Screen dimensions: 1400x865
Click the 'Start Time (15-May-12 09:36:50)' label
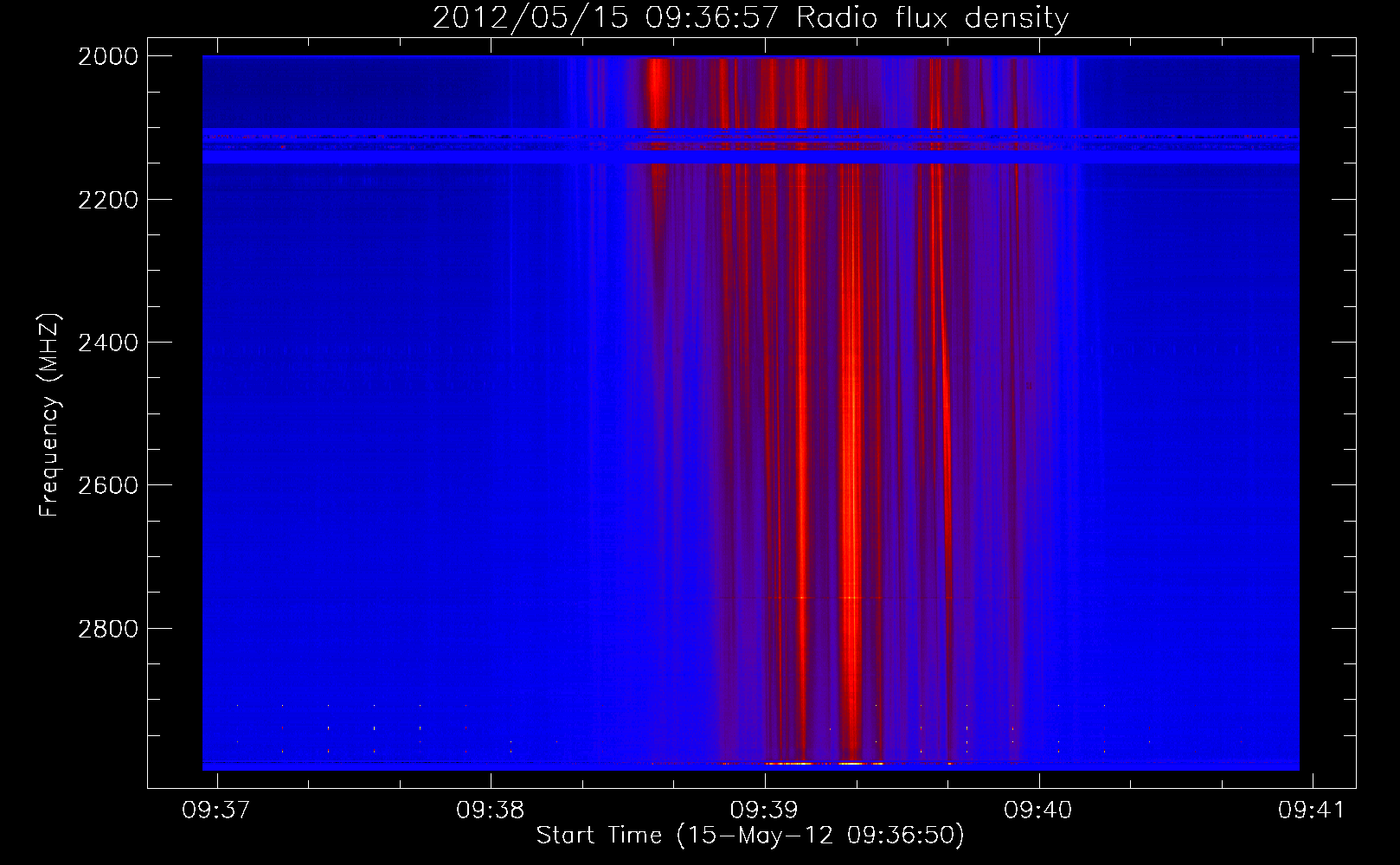coord(750,836)
